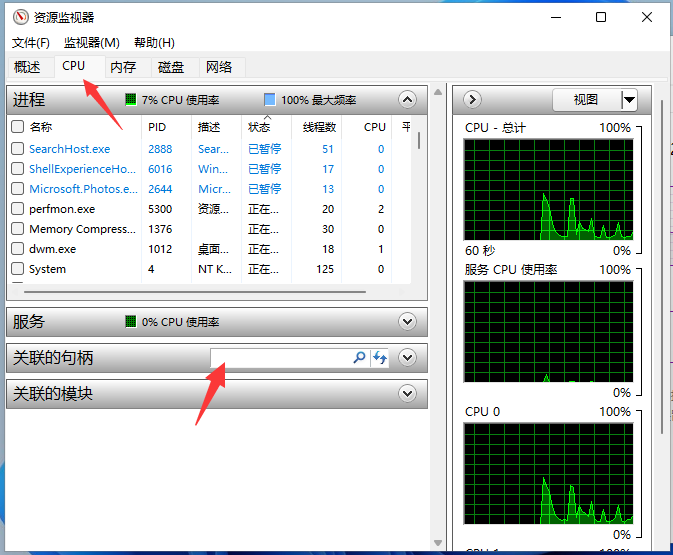Sort processes by the PID column header
This screenshot has height=555, width=673.
coord(157,127)
